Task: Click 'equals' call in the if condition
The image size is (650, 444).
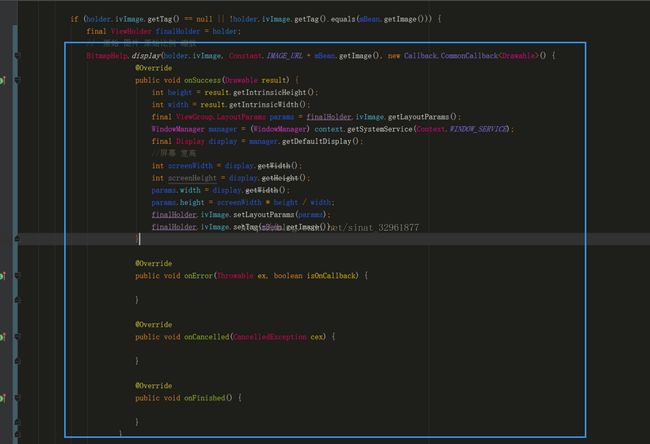Action: (x=343, y=19)
